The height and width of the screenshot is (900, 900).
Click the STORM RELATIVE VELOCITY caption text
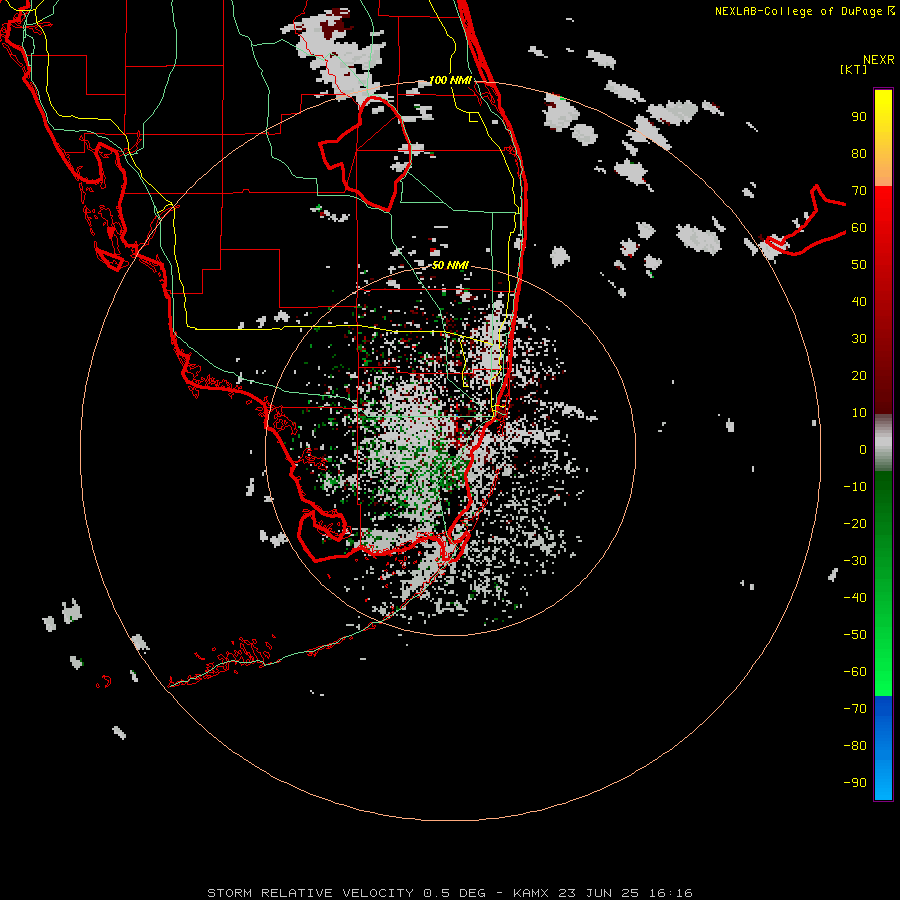(x=310, y=893)
